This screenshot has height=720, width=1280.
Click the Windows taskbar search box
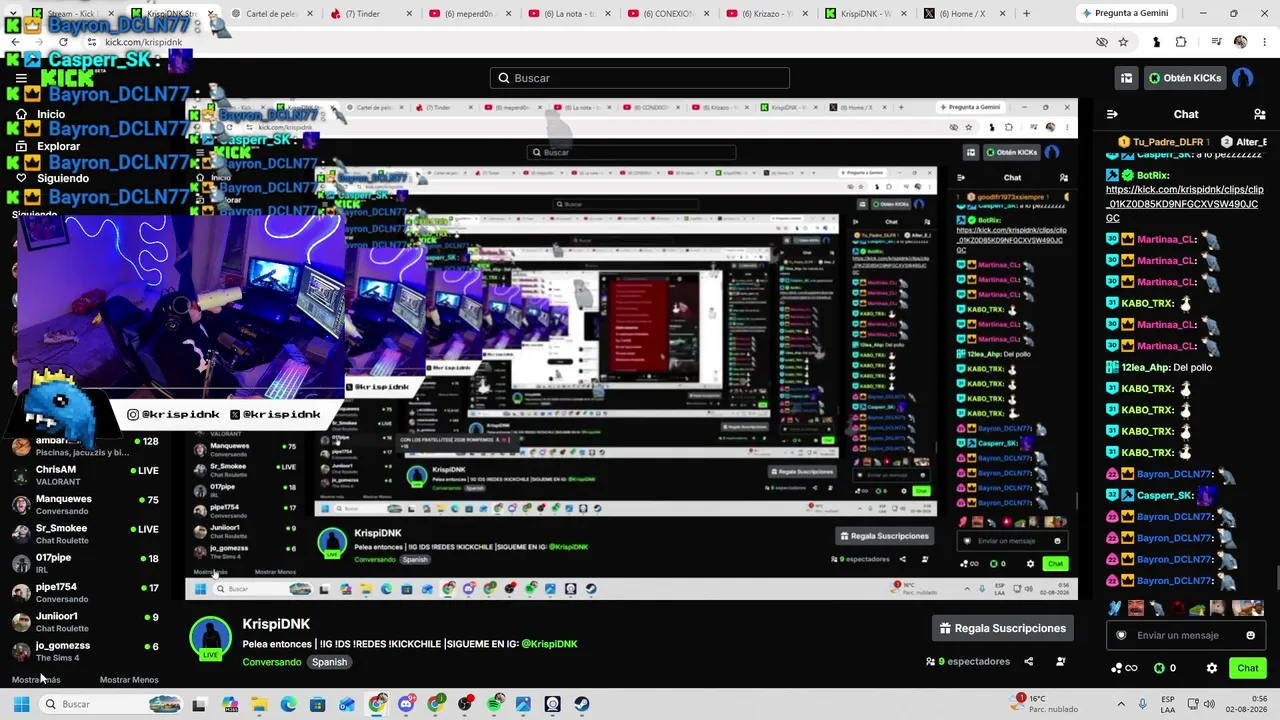click(111, 704)
